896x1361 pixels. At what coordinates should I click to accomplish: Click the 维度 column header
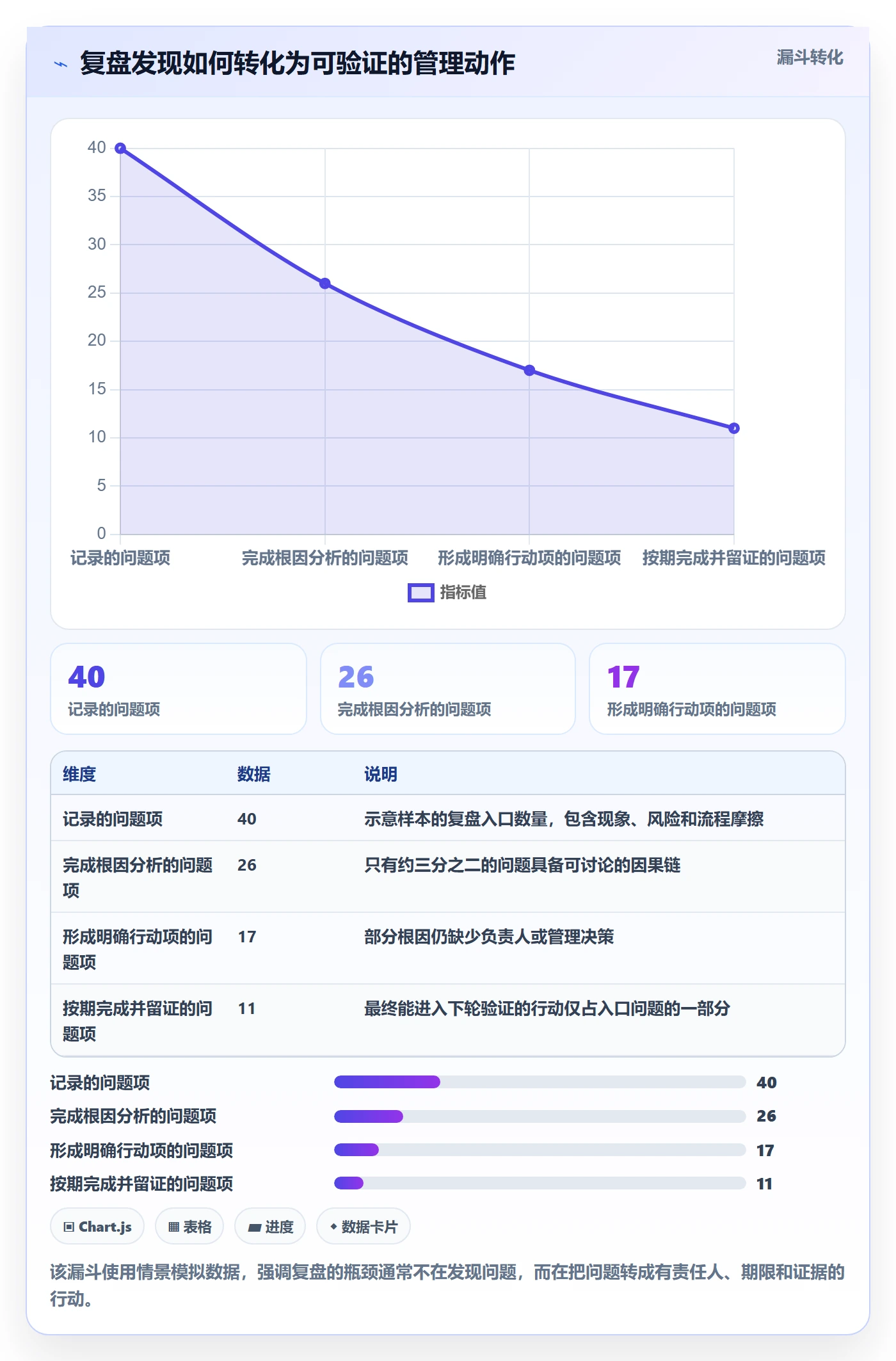[79, 775]
